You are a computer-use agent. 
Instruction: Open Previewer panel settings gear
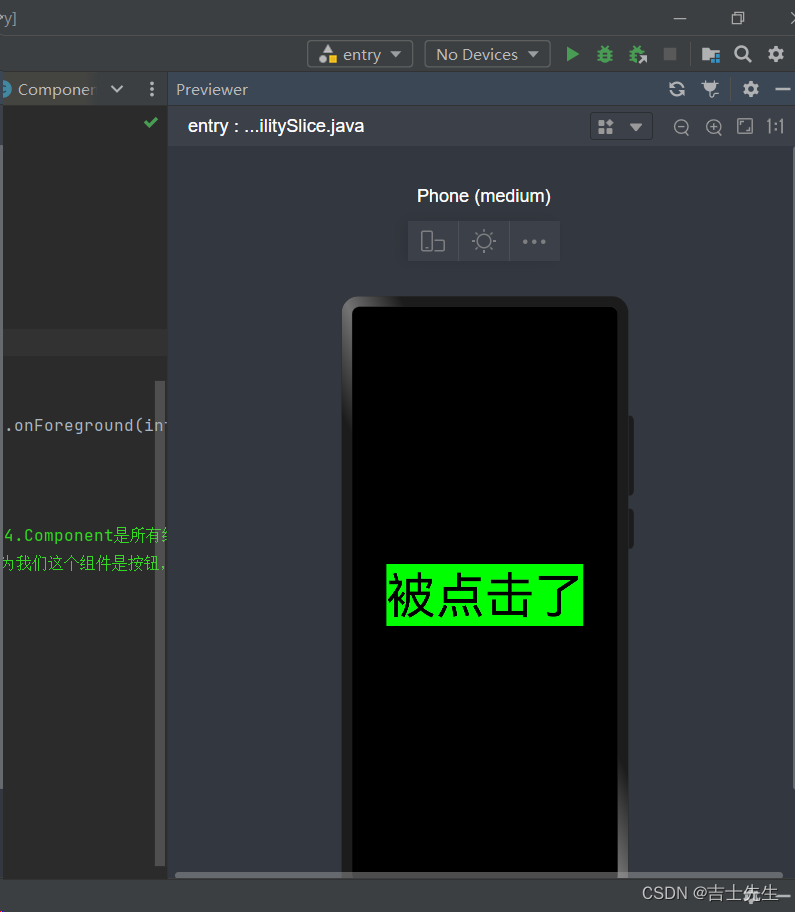click(751, 89)
